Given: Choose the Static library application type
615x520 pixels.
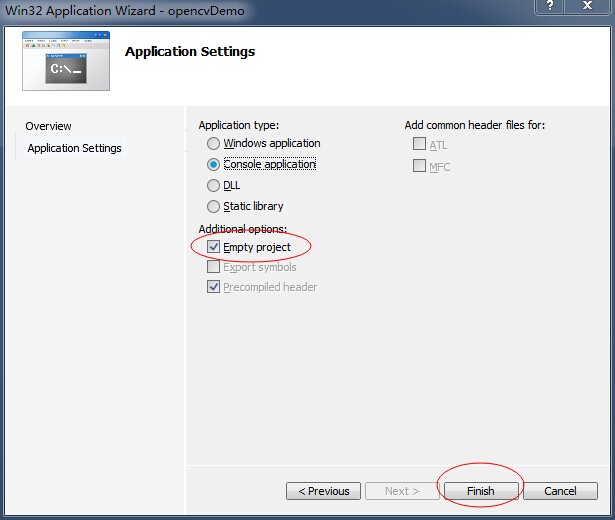Looking at the screenshot, I should tap(213, 206).
